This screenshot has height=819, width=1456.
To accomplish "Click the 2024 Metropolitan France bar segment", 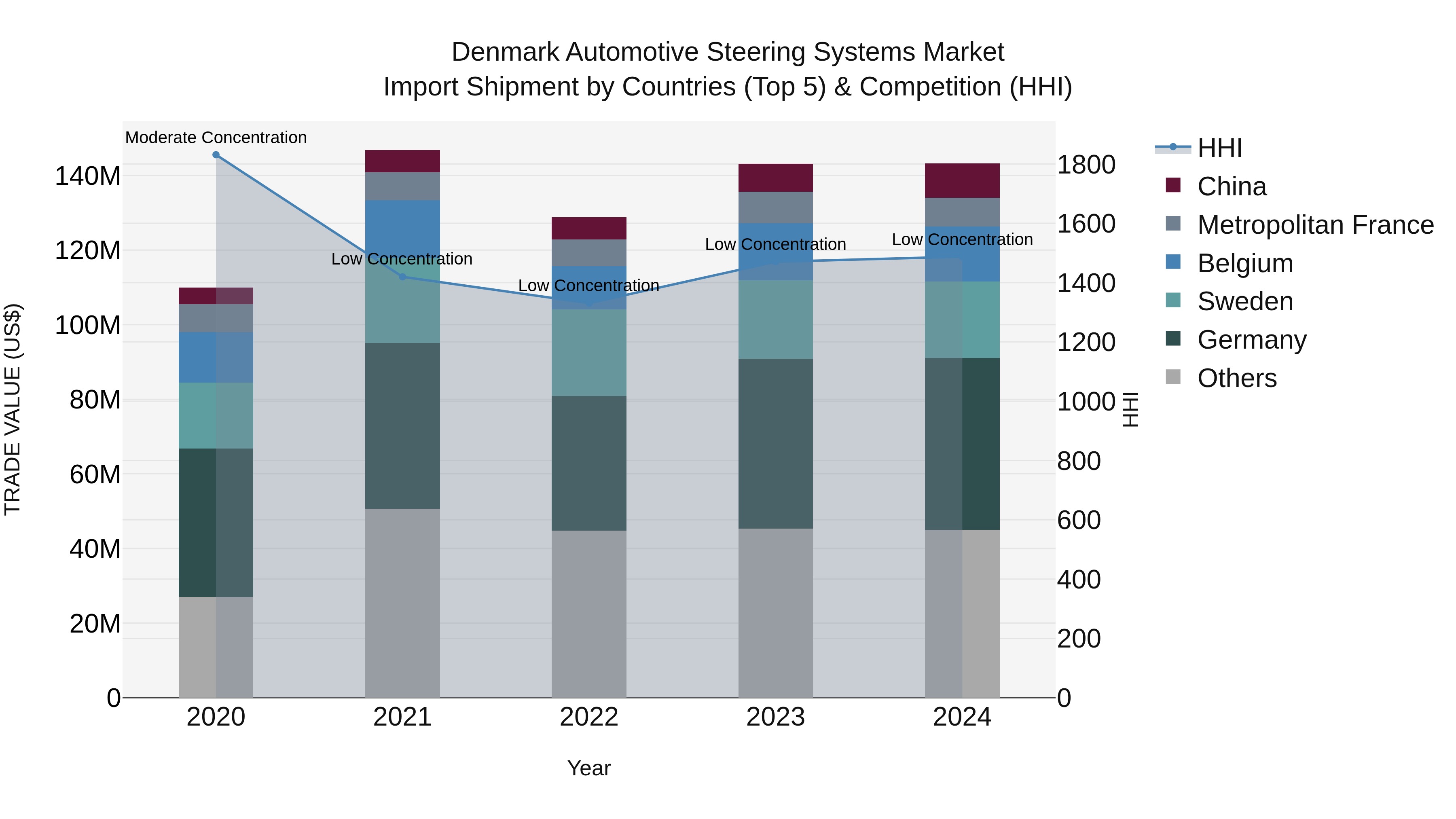I will tap(962, 212).
